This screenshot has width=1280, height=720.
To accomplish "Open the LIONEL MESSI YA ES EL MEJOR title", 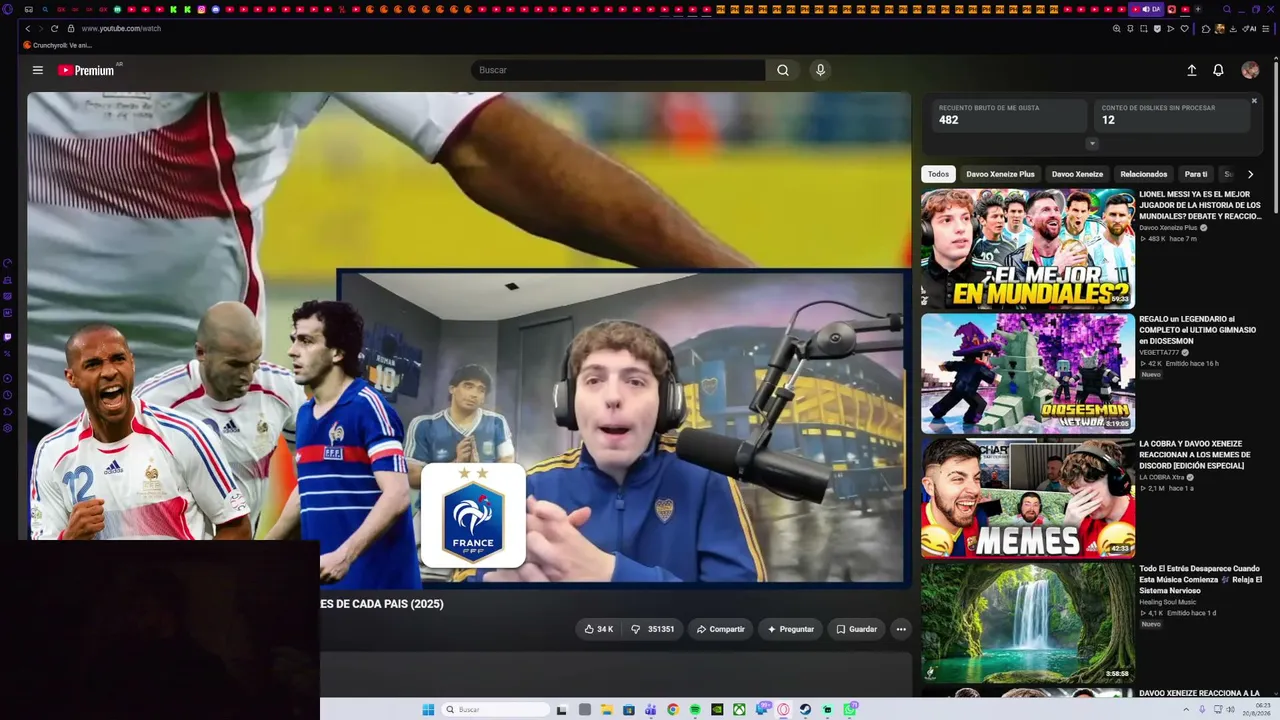I will pyautogui.click(x=1200, y=205).
